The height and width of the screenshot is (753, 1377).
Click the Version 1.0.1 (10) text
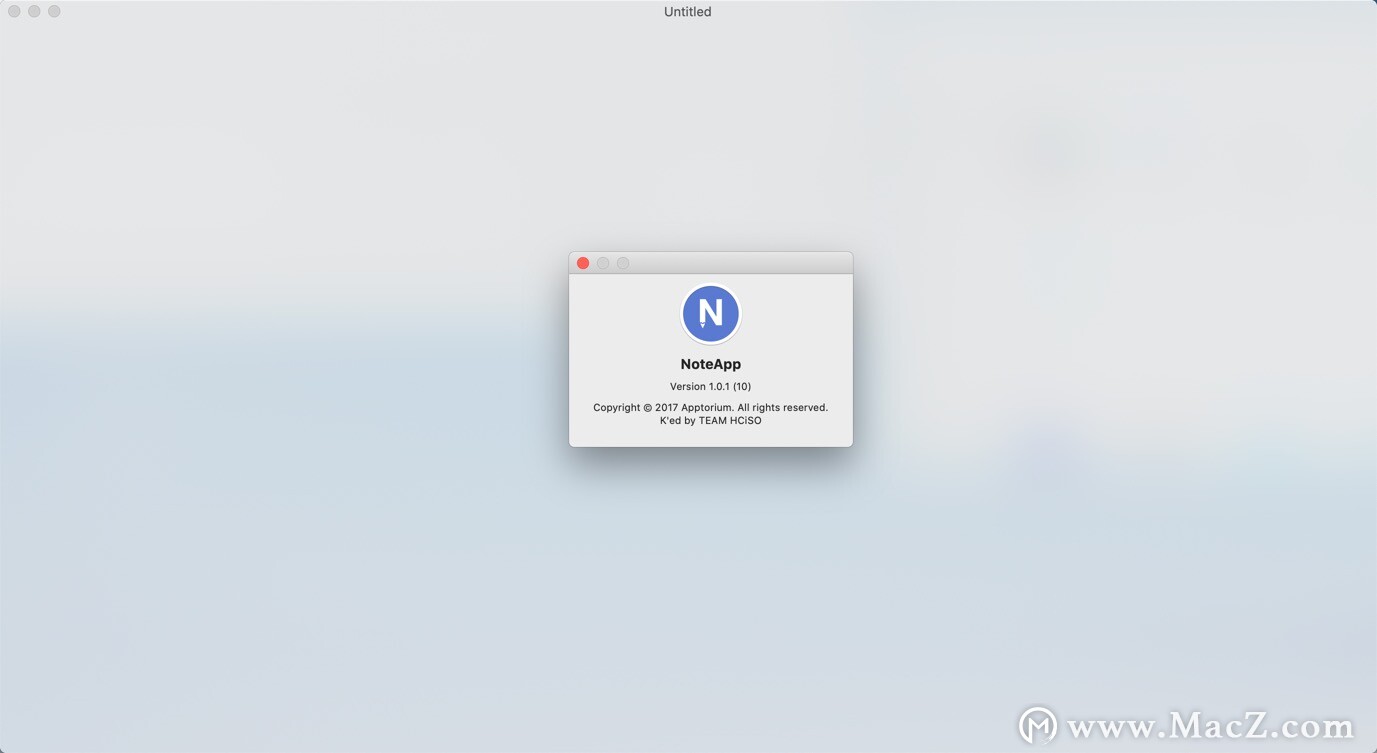(x=711, y=386)
